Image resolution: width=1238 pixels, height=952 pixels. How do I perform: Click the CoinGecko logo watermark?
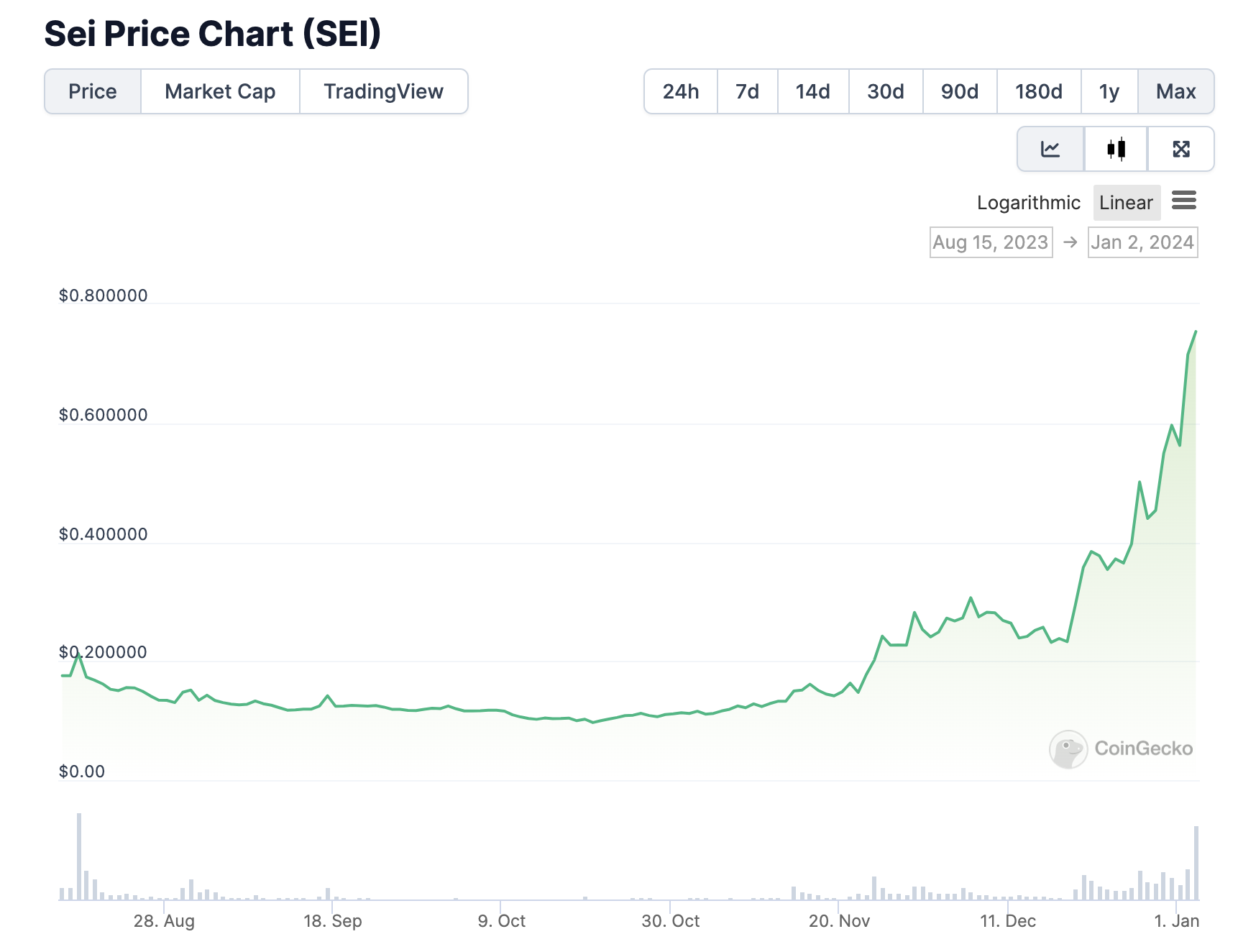pyautogui.click(x=1121, y=749)
